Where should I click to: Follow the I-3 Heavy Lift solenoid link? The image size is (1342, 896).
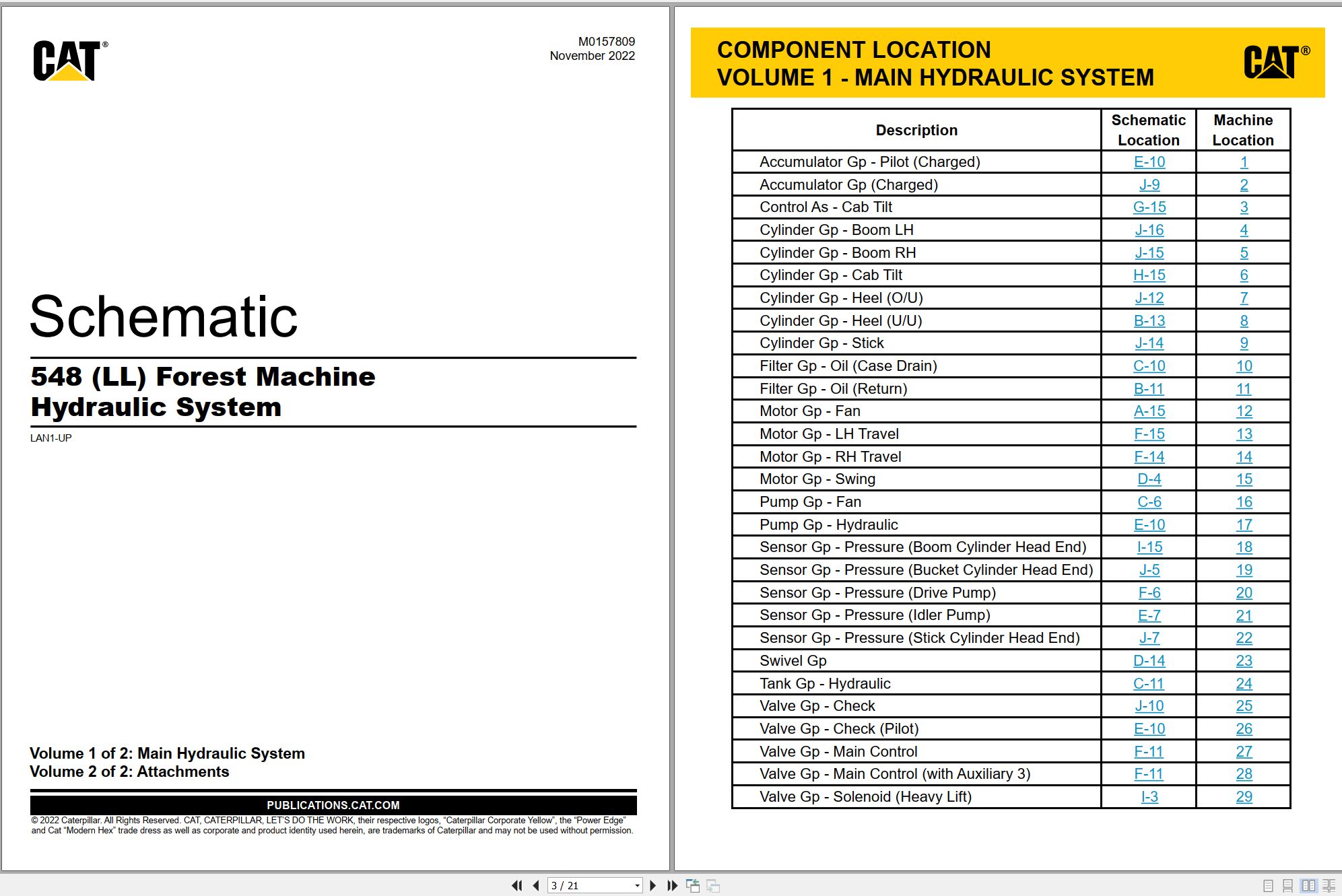click(x=1149, y=797)
